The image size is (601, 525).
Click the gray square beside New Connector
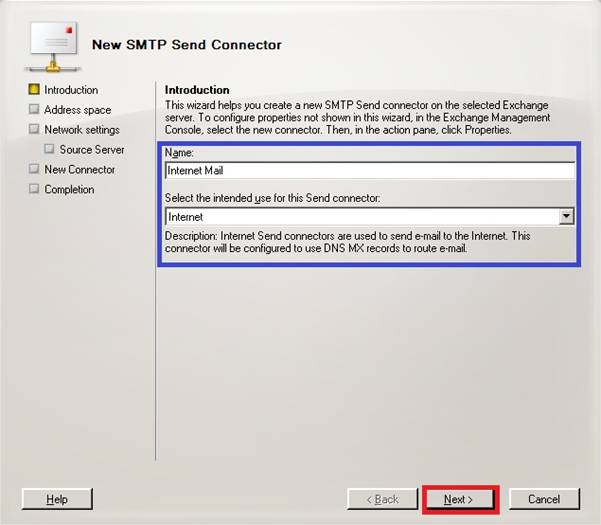point(34,170)
